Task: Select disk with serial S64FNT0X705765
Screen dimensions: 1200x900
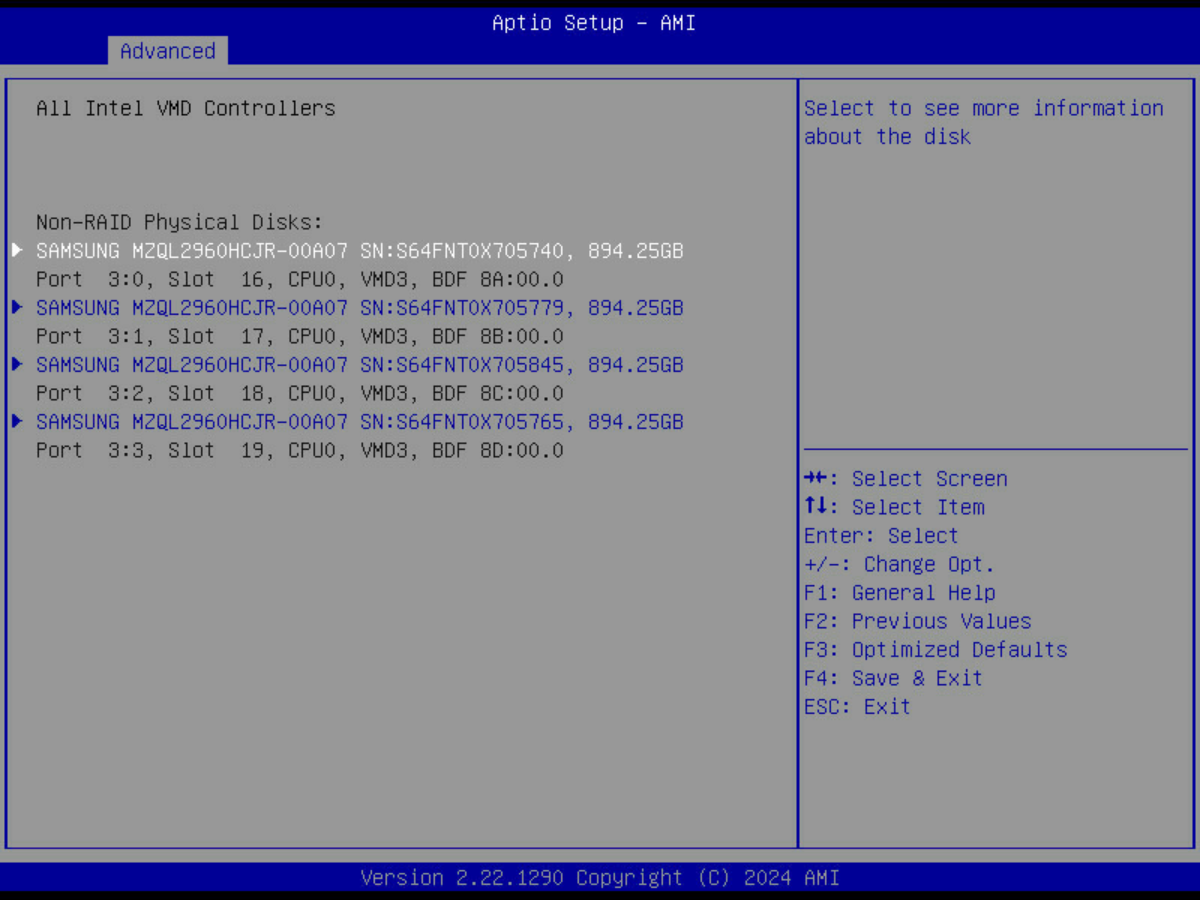Action: click(360, 422)
